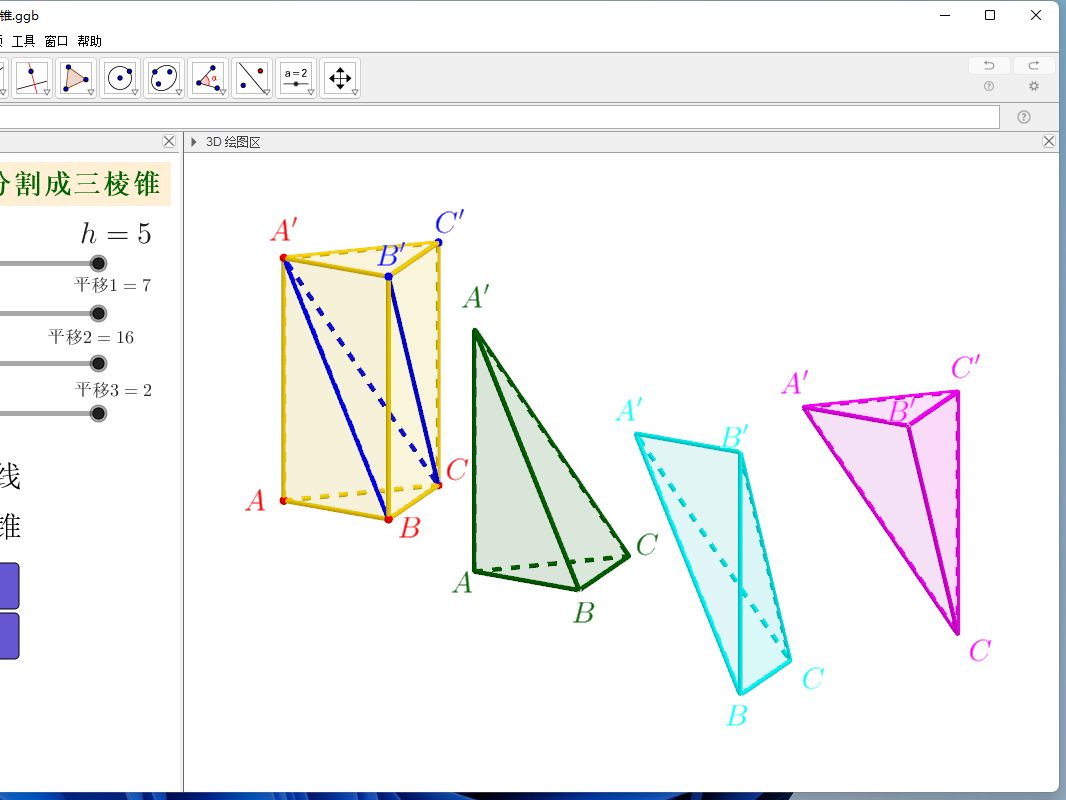Select red point B on the prism
The height and width of the screenshot is (800, 1066).
tap(388, 519)
